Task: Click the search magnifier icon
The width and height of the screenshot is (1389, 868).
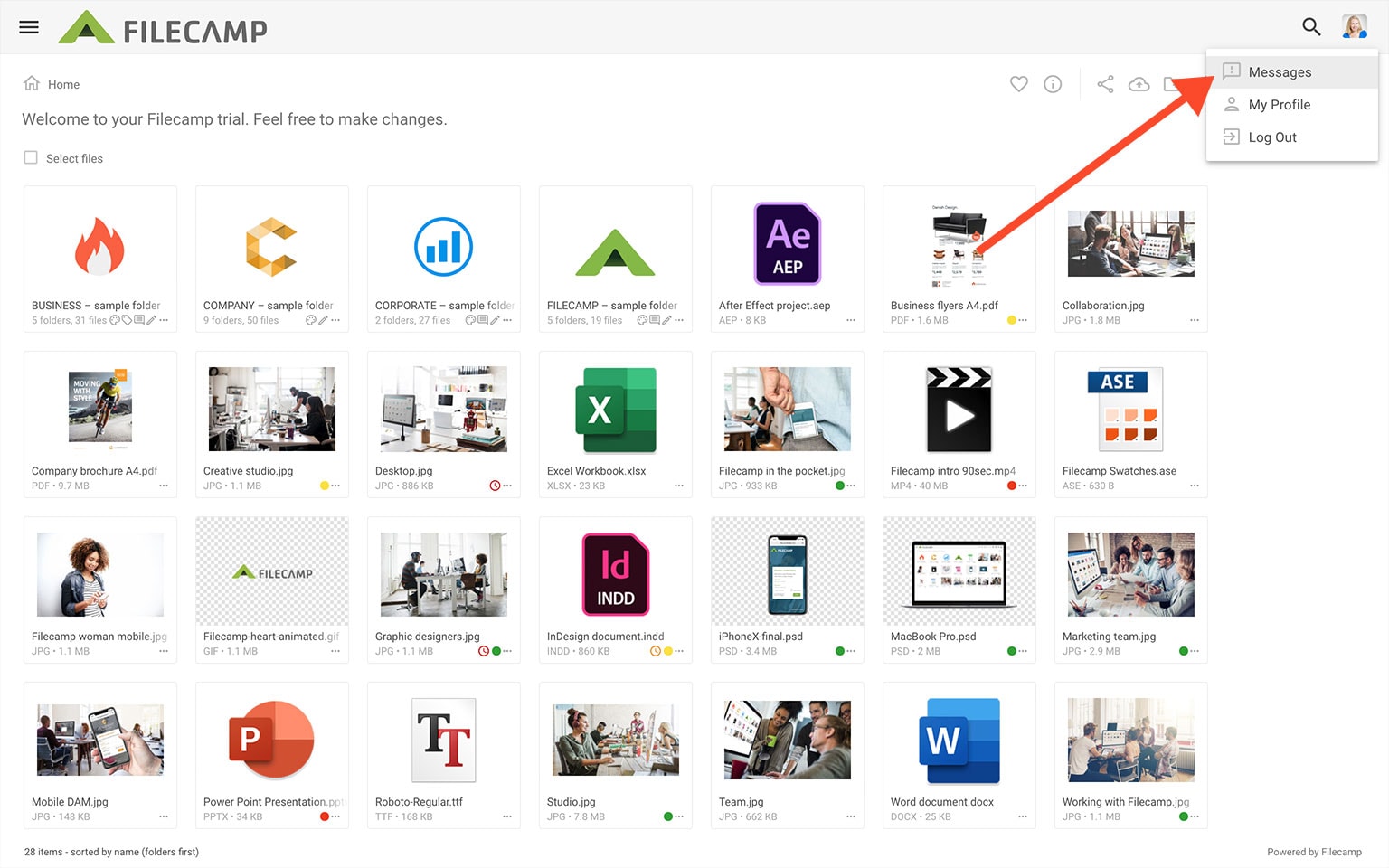Action: (1311, 27)
